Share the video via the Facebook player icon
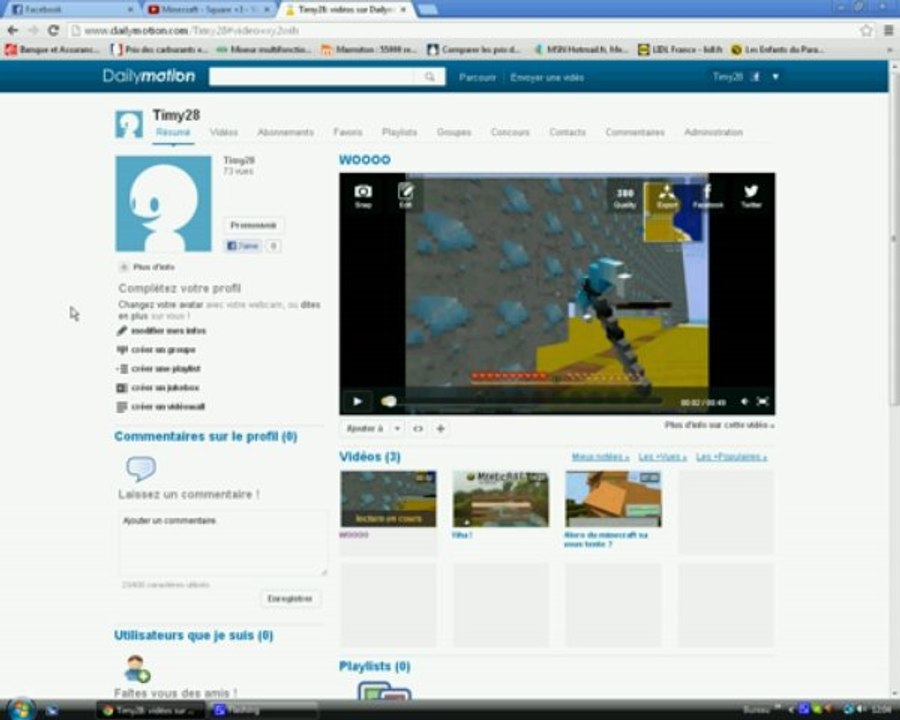 point(708,196)
